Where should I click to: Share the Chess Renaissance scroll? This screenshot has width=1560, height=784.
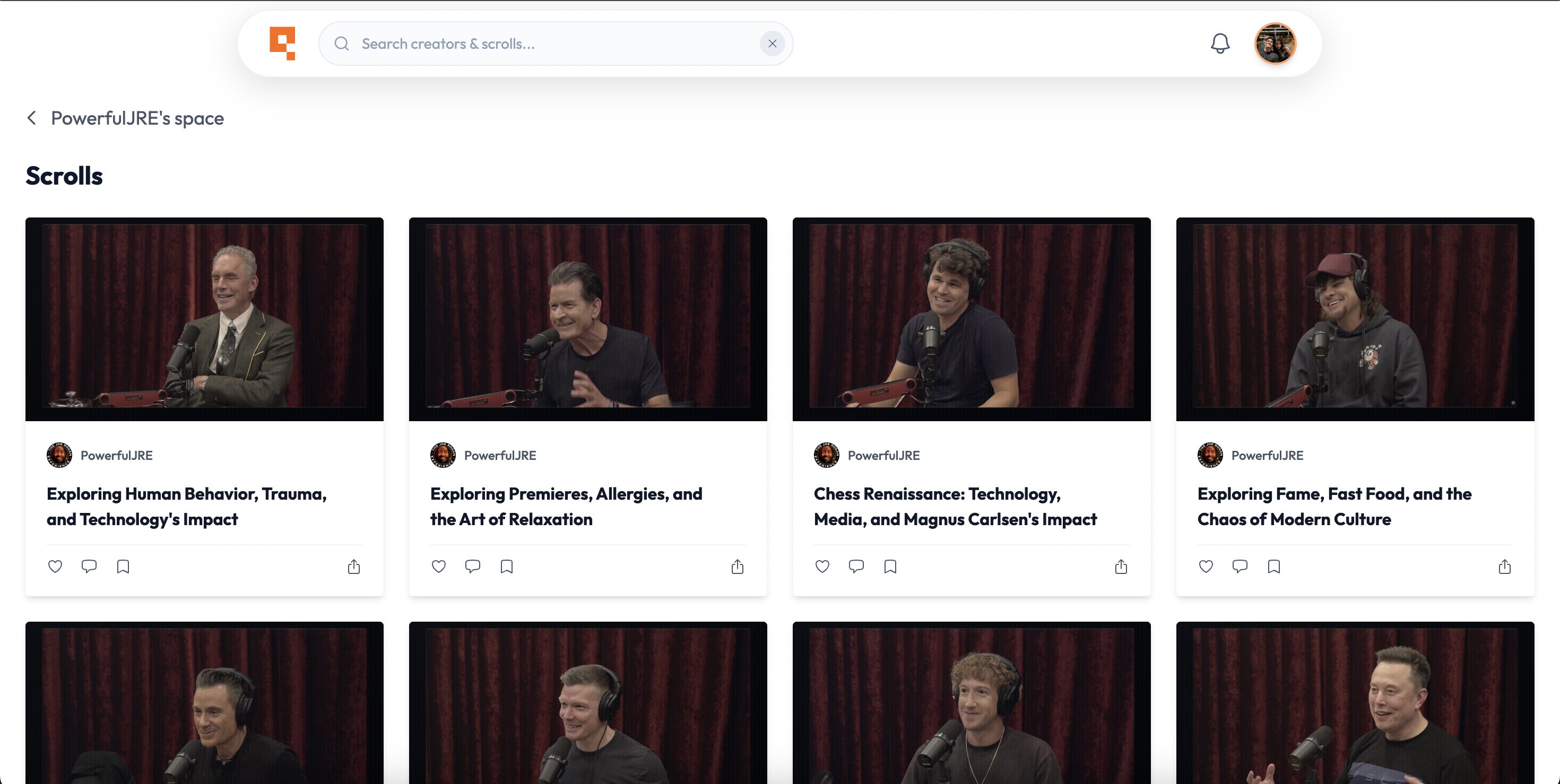(x=1121, y=567)
